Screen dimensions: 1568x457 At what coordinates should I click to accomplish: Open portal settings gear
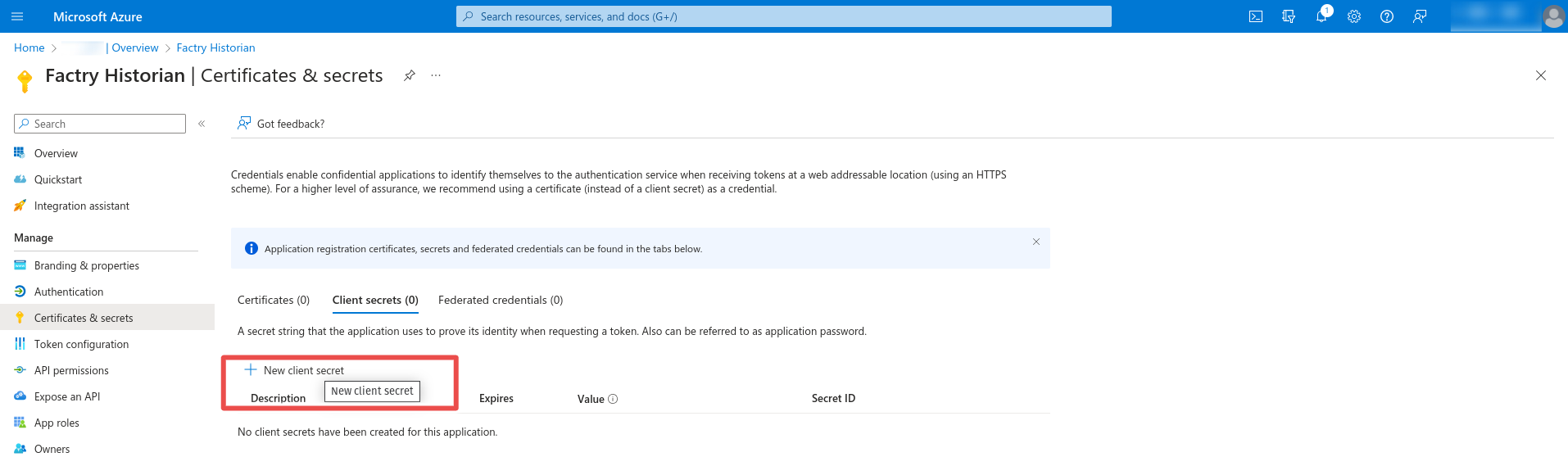[1354, 16]
